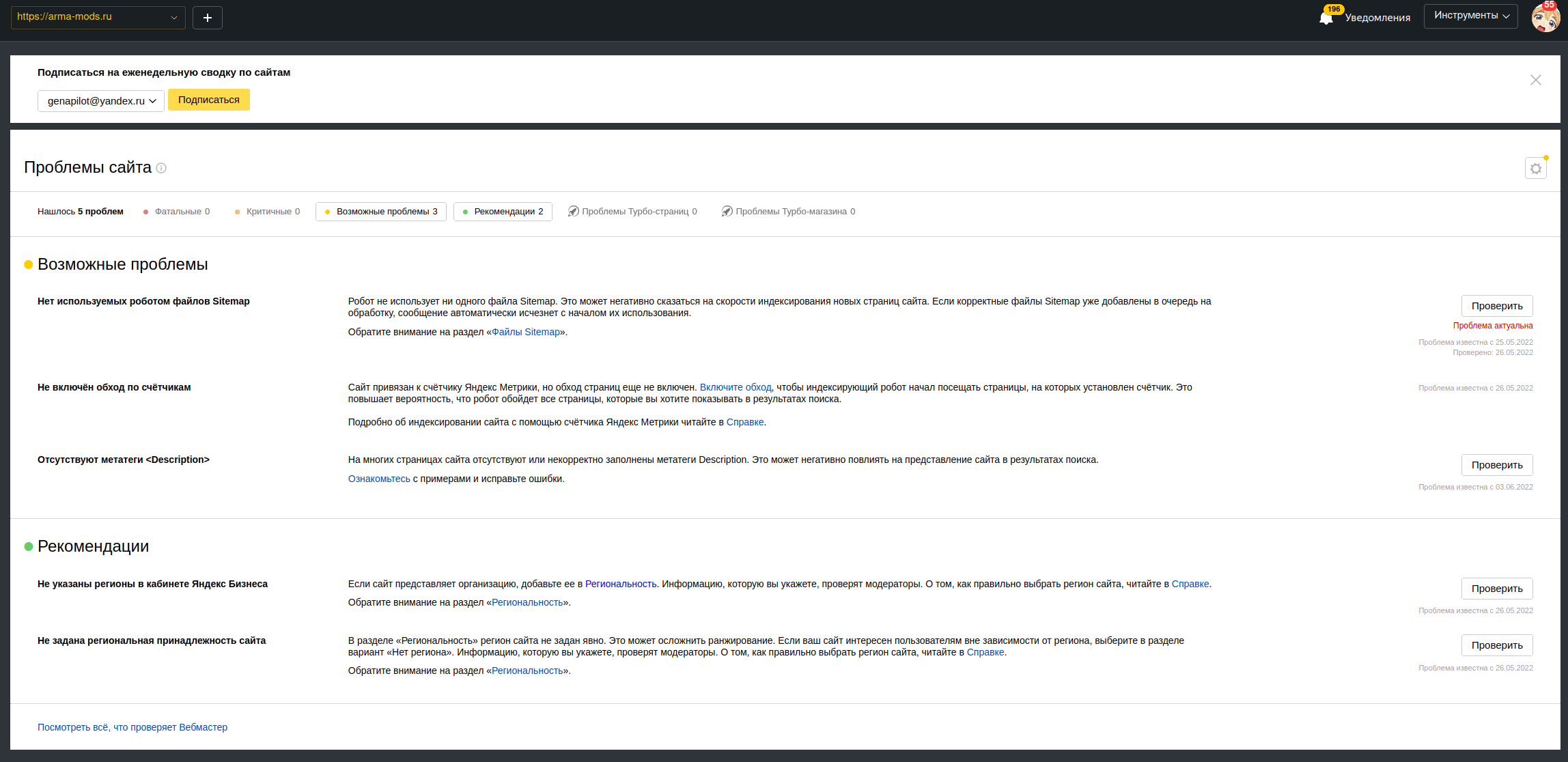Toggle the Рекомендации 2 filter

coord(503,212)
